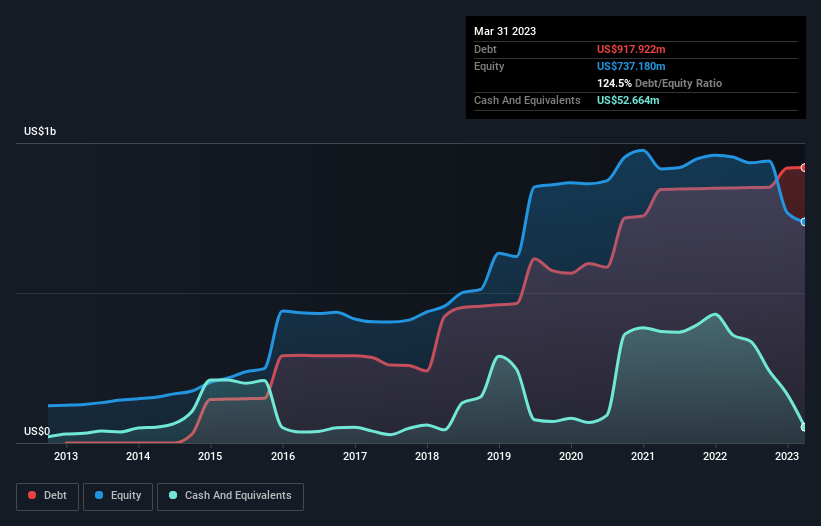Click the US$0 y-axis label
The width and height of the screenshot is (821, 526).
37,431
